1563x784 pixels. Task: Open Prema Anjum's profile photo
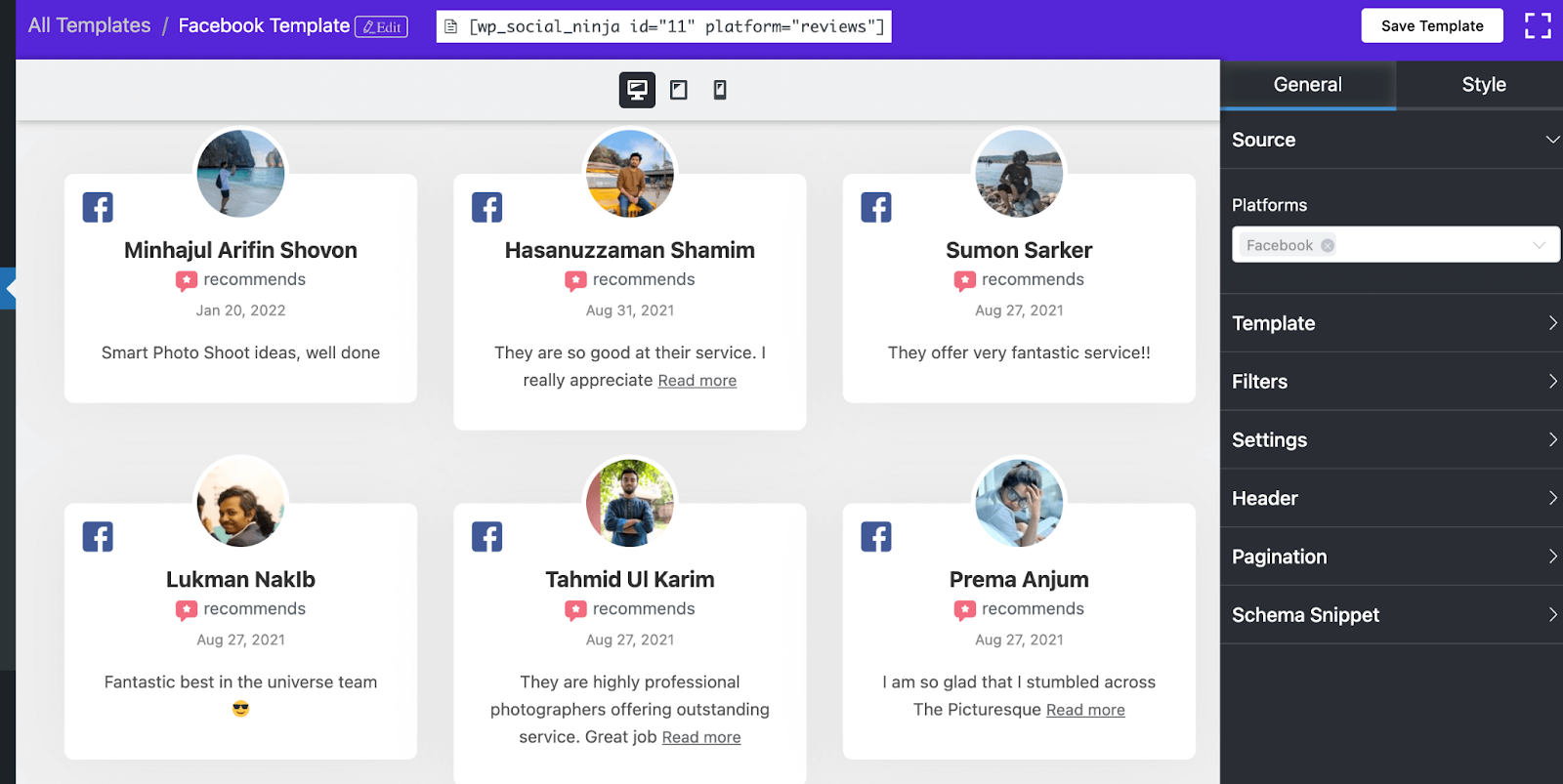tap(1019, 502)
